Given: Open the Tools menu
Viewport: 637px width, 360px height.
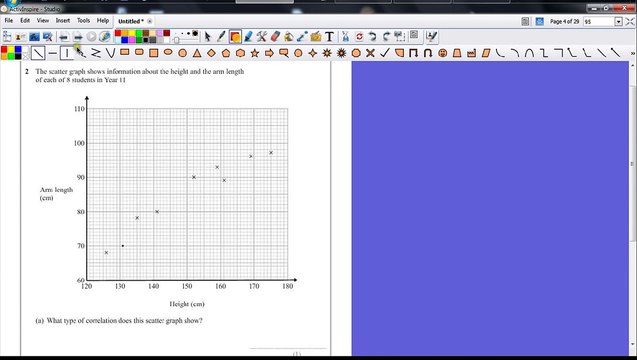Looking at the screenshot, I should [x=83, y=20].
